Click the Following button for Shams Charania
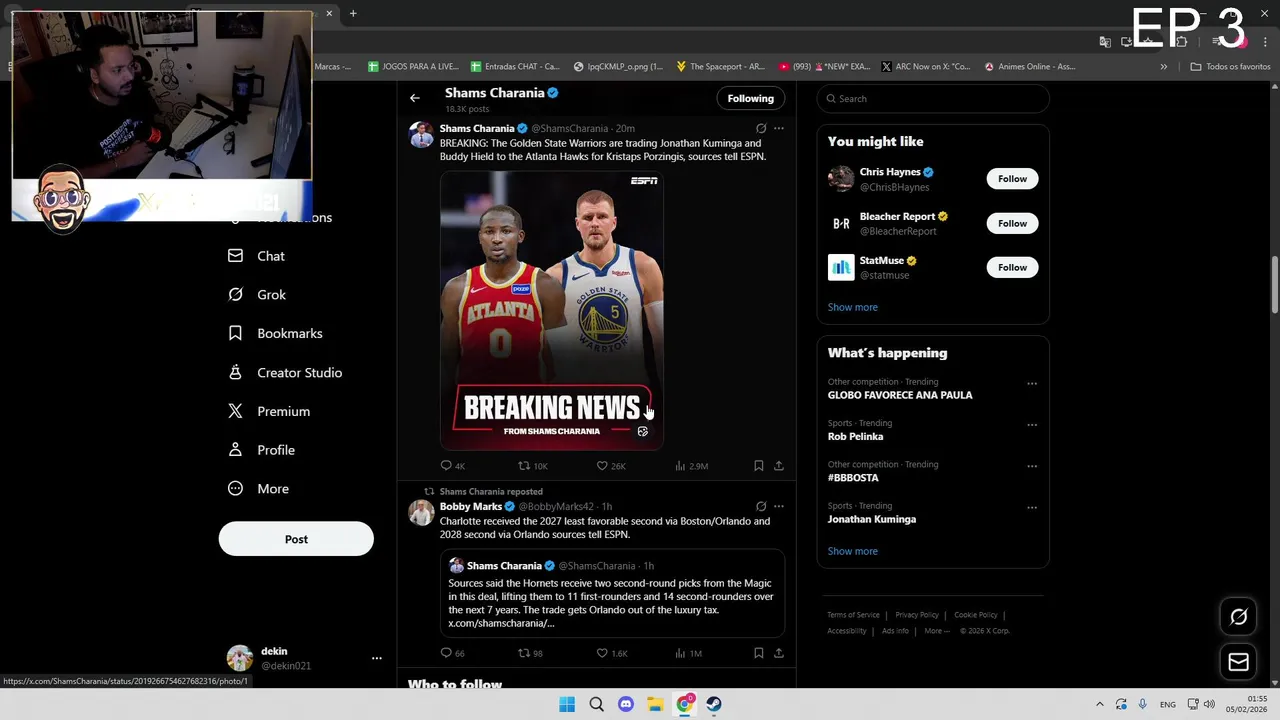Viewport: 1280px width, 720px height. tap(751, 98)
